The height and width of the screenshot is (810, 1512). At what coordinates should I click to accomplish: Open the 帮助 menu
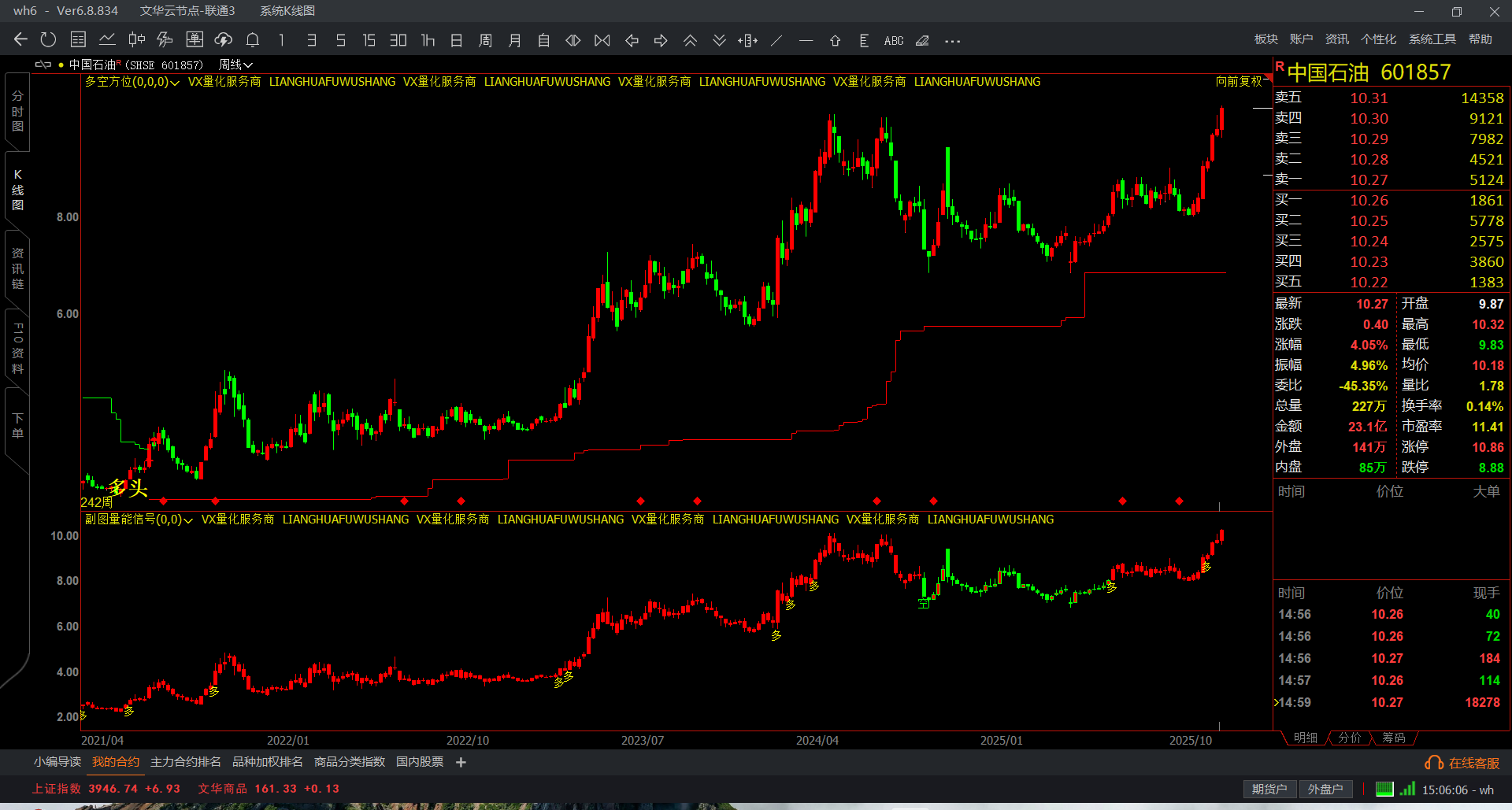point(1480,39)
